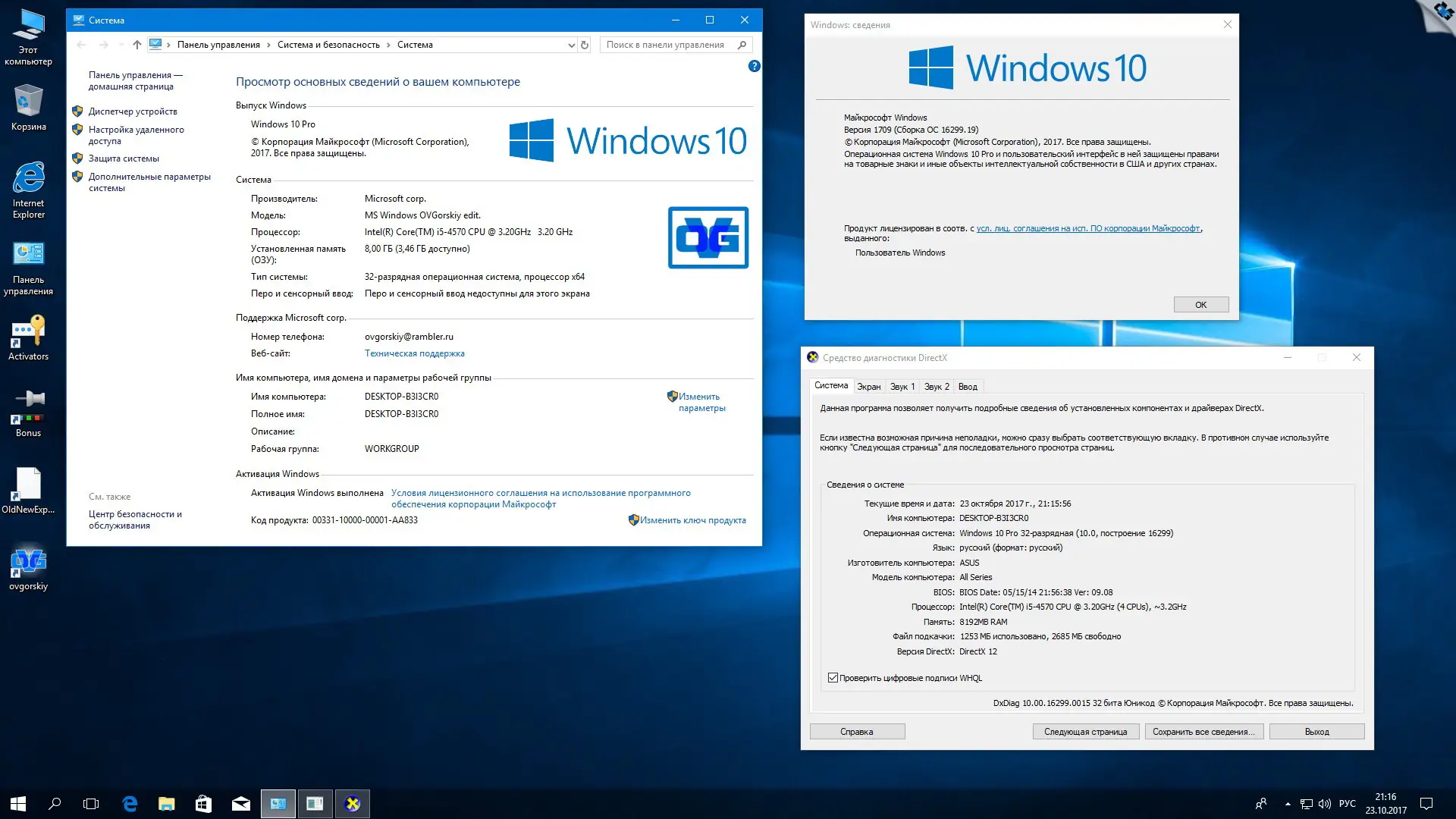Click the Сохранить все сведения button
This screenshot has height=819, width=1456.
[1204, 731]
